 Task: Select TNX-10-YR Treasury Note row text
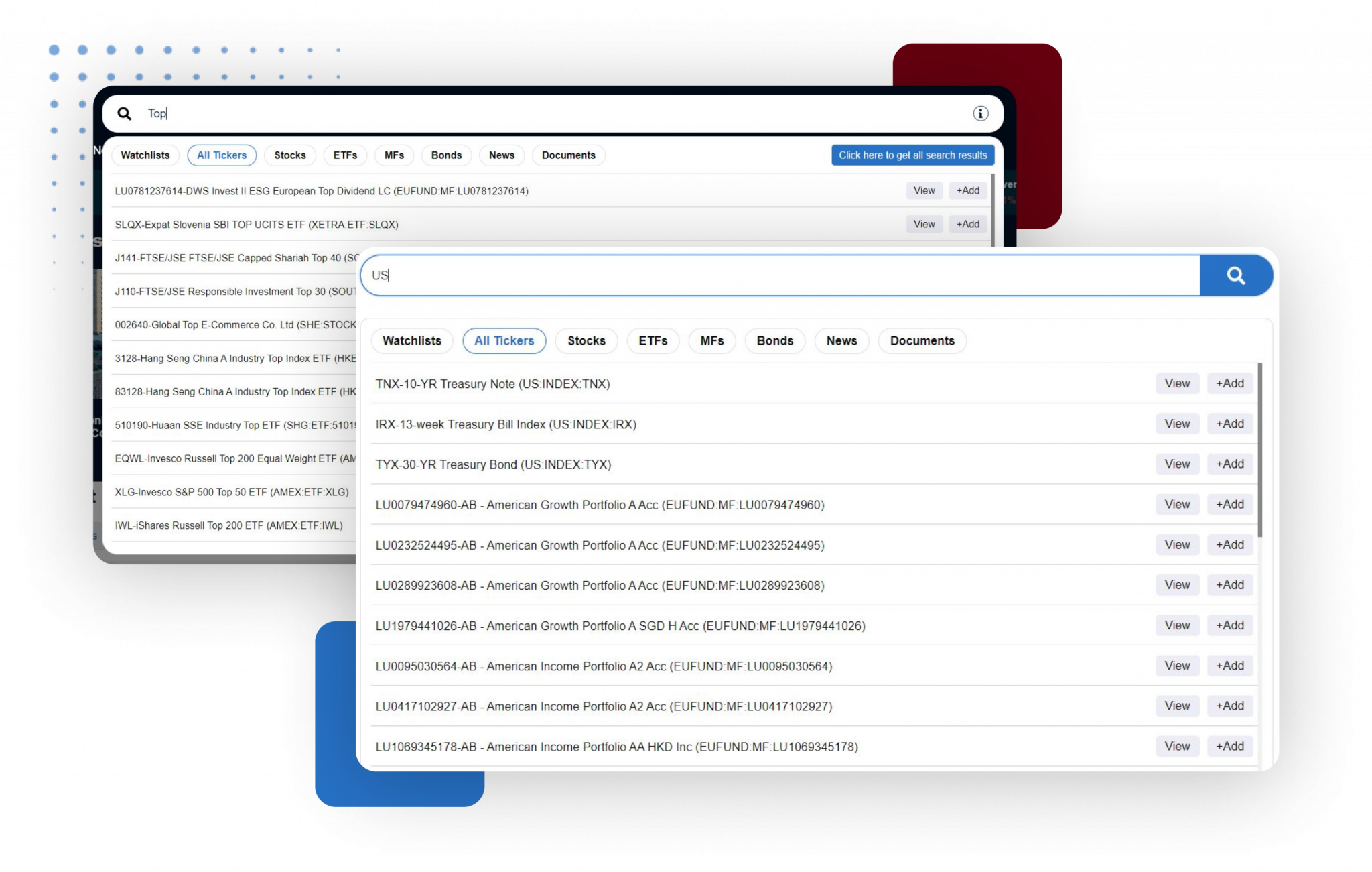492,384
